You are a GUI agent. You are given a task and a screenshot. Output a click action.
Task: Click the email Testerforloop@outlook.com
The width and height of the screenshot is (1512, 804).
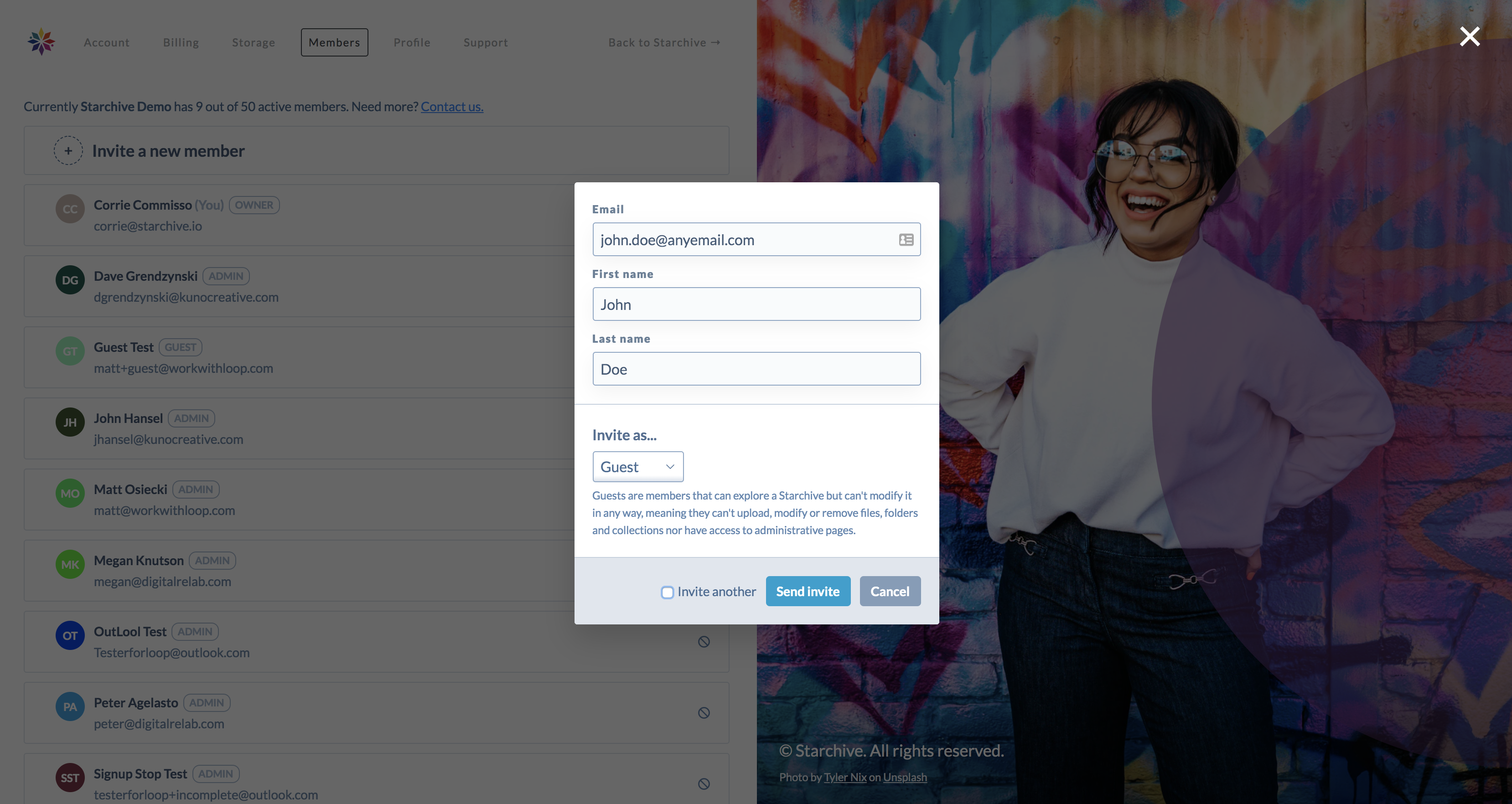[171, 652]
